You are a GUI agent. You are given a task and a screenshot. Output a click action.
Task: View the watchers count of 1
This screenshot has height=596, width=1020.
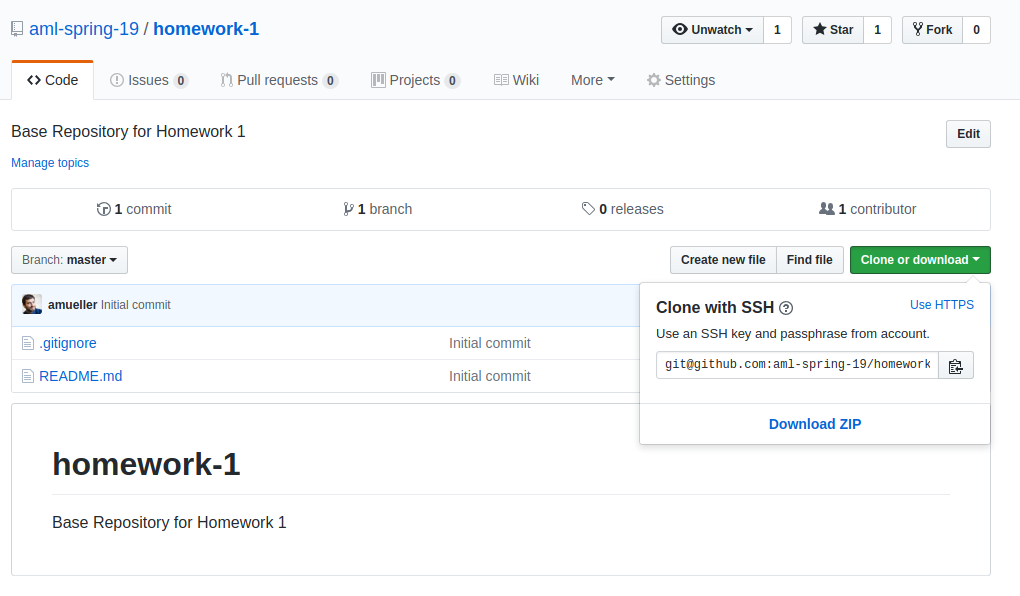pyautogui.click(x=777, y=30)
